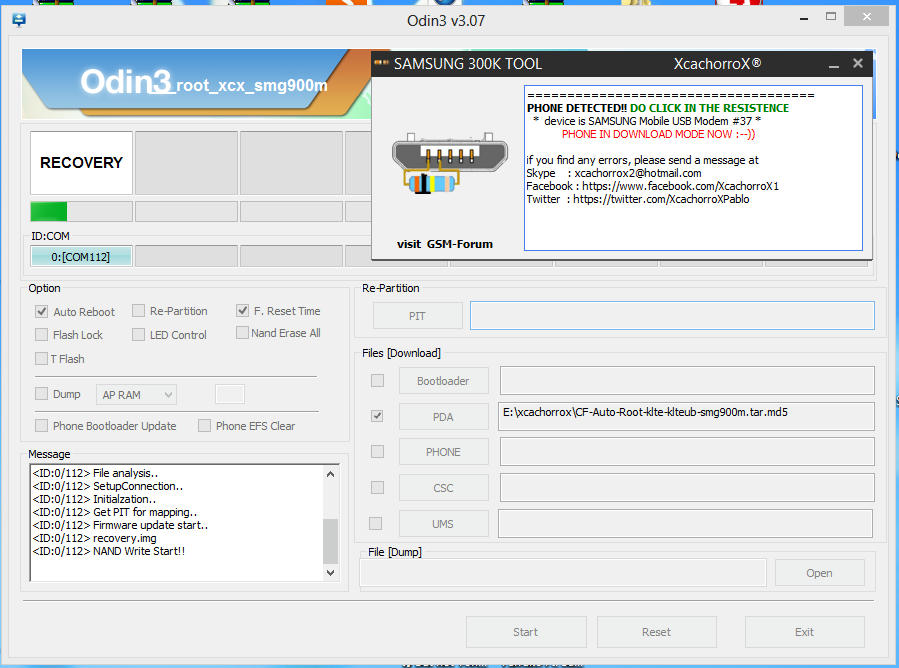899x668 pixels.
Task: Maximize the Odin3 window
Action: [831, 17]
